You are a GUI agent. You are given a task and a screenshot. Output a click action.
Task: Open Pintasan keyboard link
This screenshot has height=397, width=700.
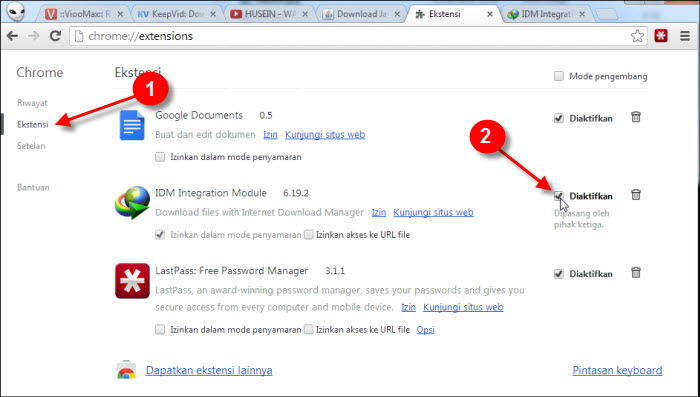pos(617,370)
